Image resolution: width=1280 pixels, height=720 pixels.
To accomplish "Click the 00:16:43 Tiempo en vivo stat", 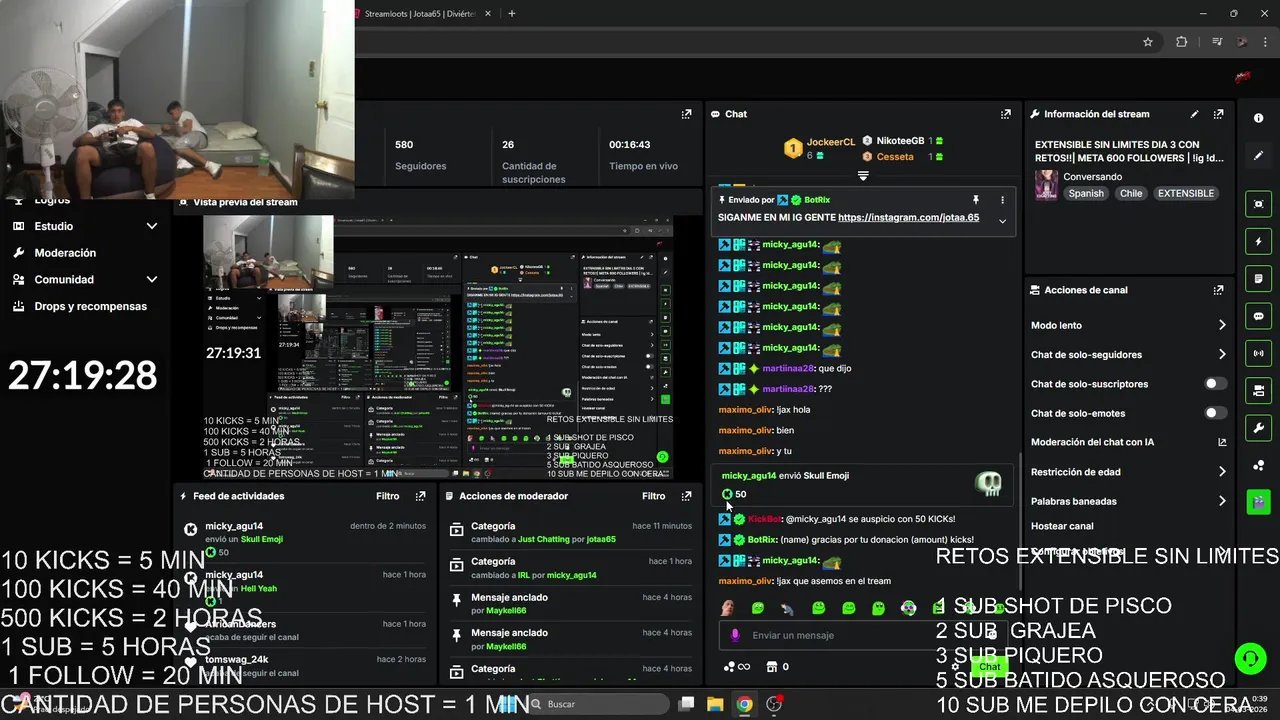I will tap(643, 155).
